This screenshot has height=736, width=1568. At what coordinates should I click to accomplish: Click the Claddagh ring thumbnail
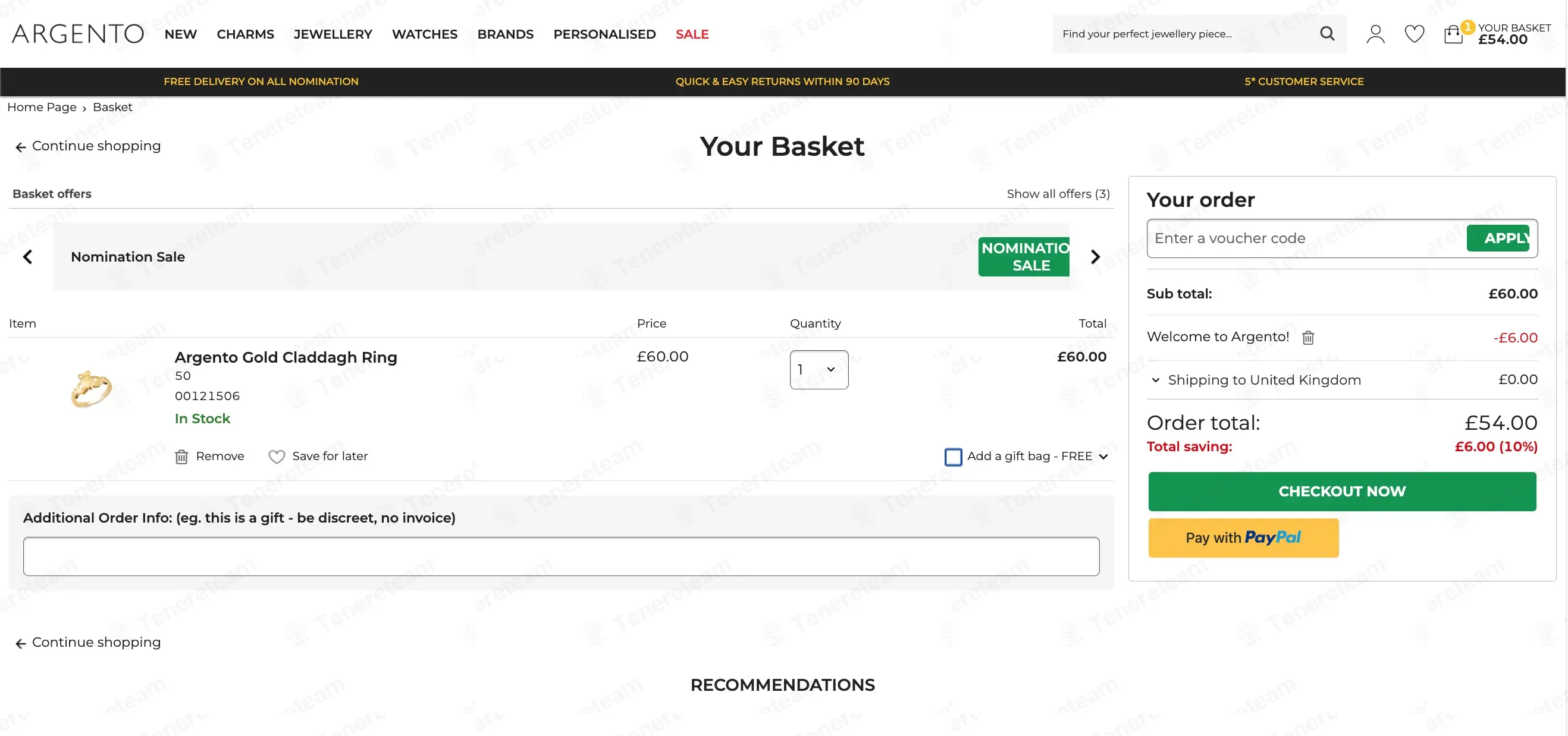point(91,389)
